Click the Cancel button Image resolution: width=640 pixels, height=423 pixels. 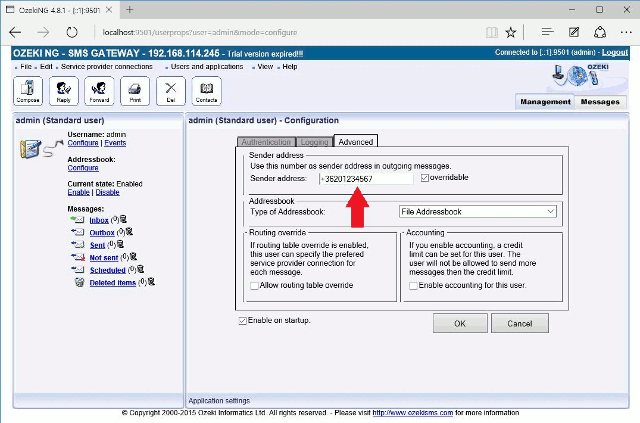point(520,323)
